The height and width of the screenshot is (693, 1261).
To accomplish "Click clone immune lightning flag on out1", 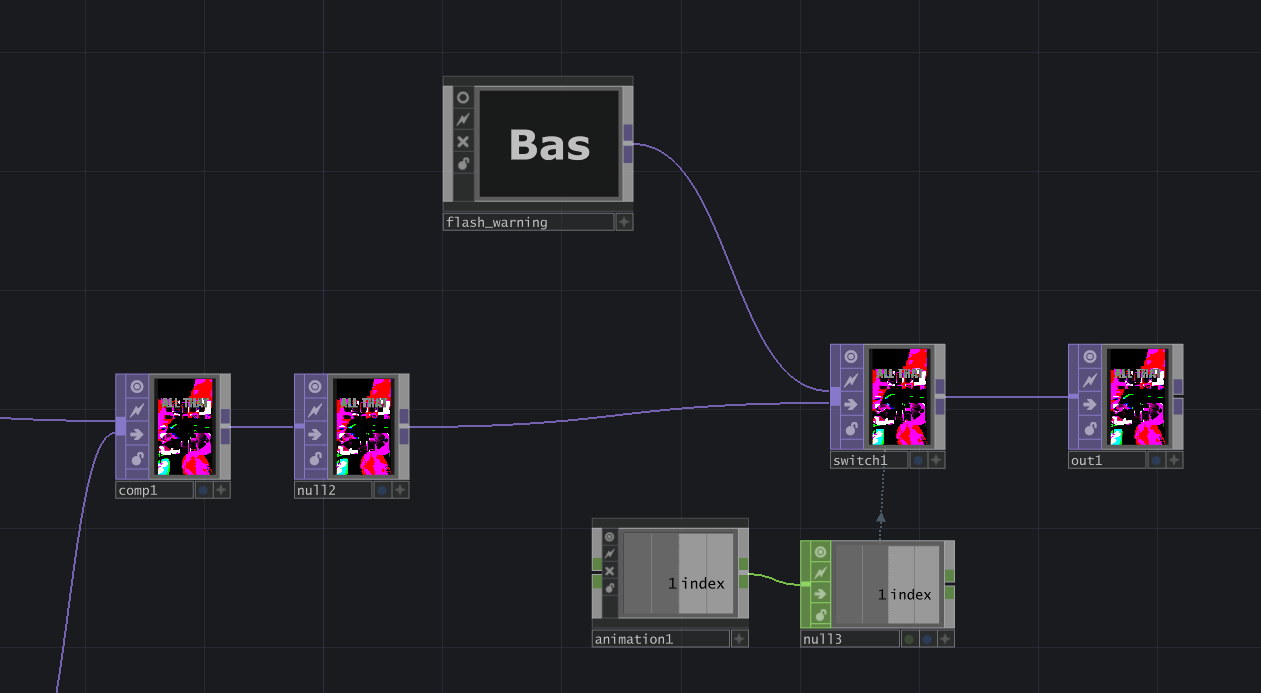I will pos(1090,381).
